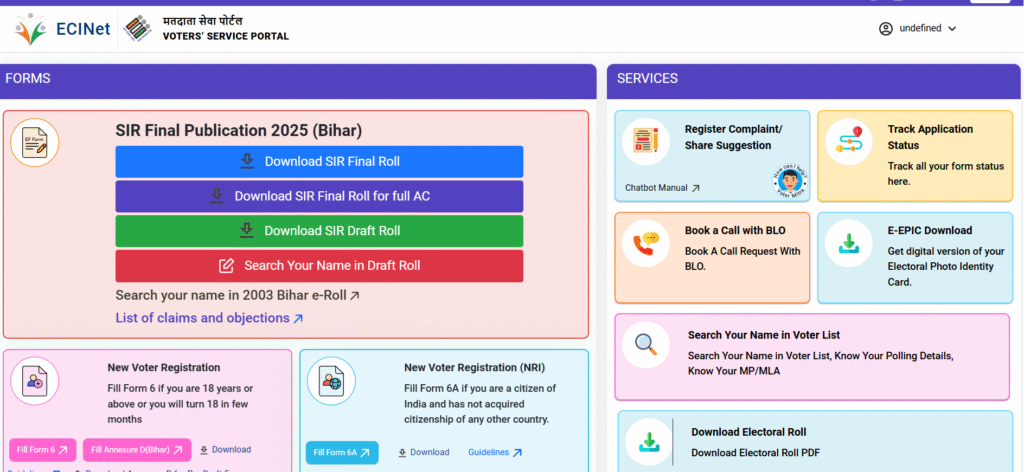Click the Book a Call phone icon
The width and height of the screenshot is (1024, 472).
pos(646,243)
